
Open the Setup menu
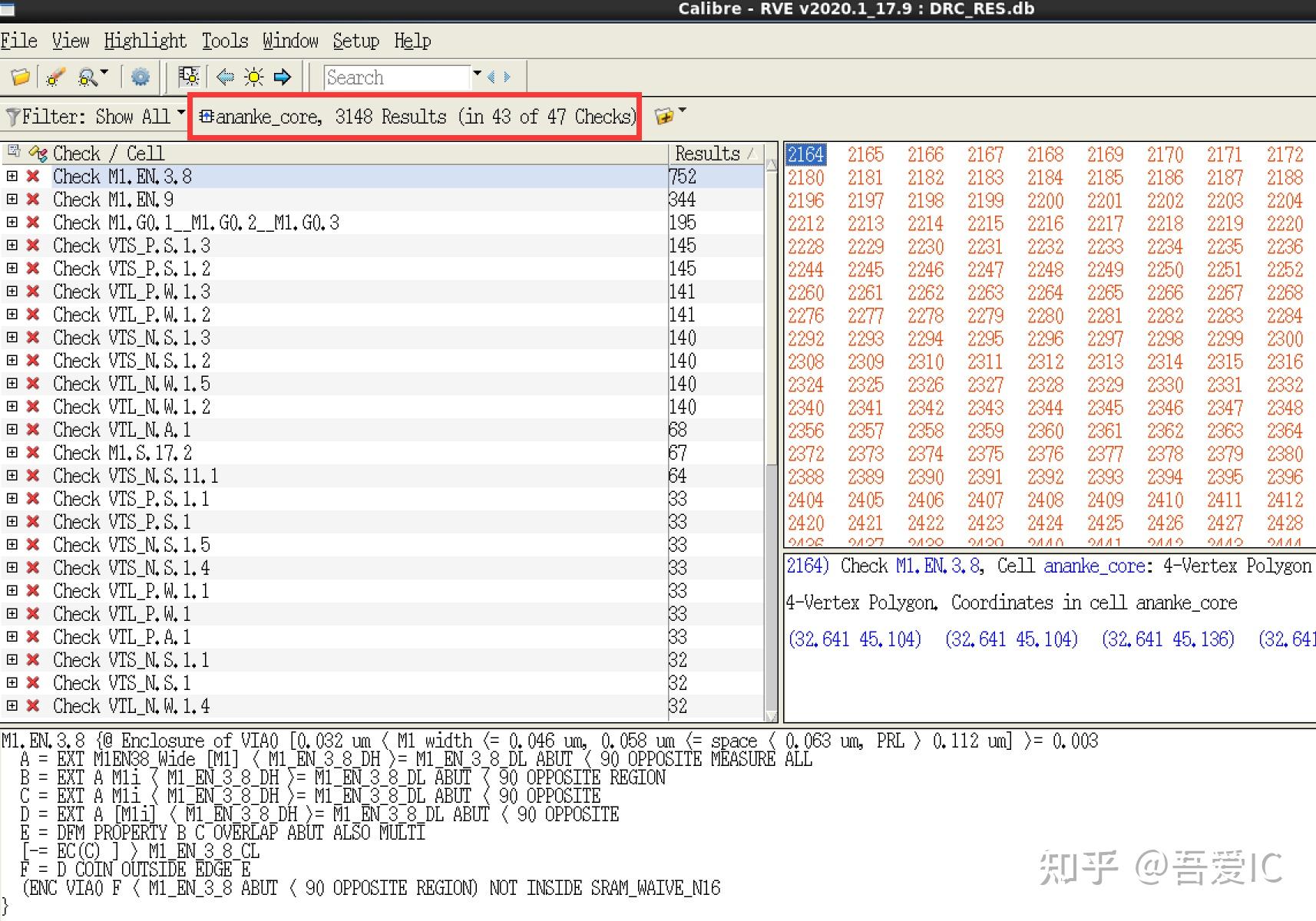point(355,41)
